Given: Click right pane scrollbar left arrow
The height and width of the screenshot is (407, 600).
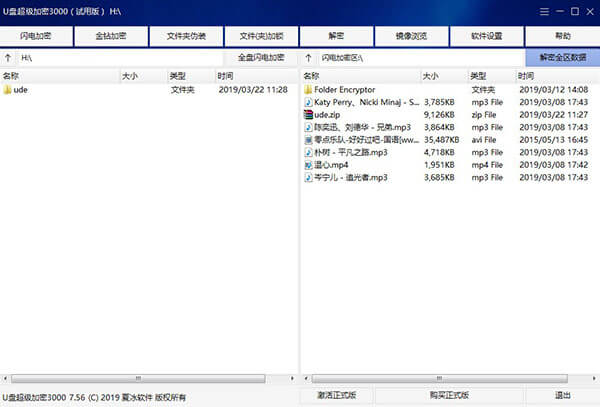Looking at the screenshot, I should (x=306, y=378).
